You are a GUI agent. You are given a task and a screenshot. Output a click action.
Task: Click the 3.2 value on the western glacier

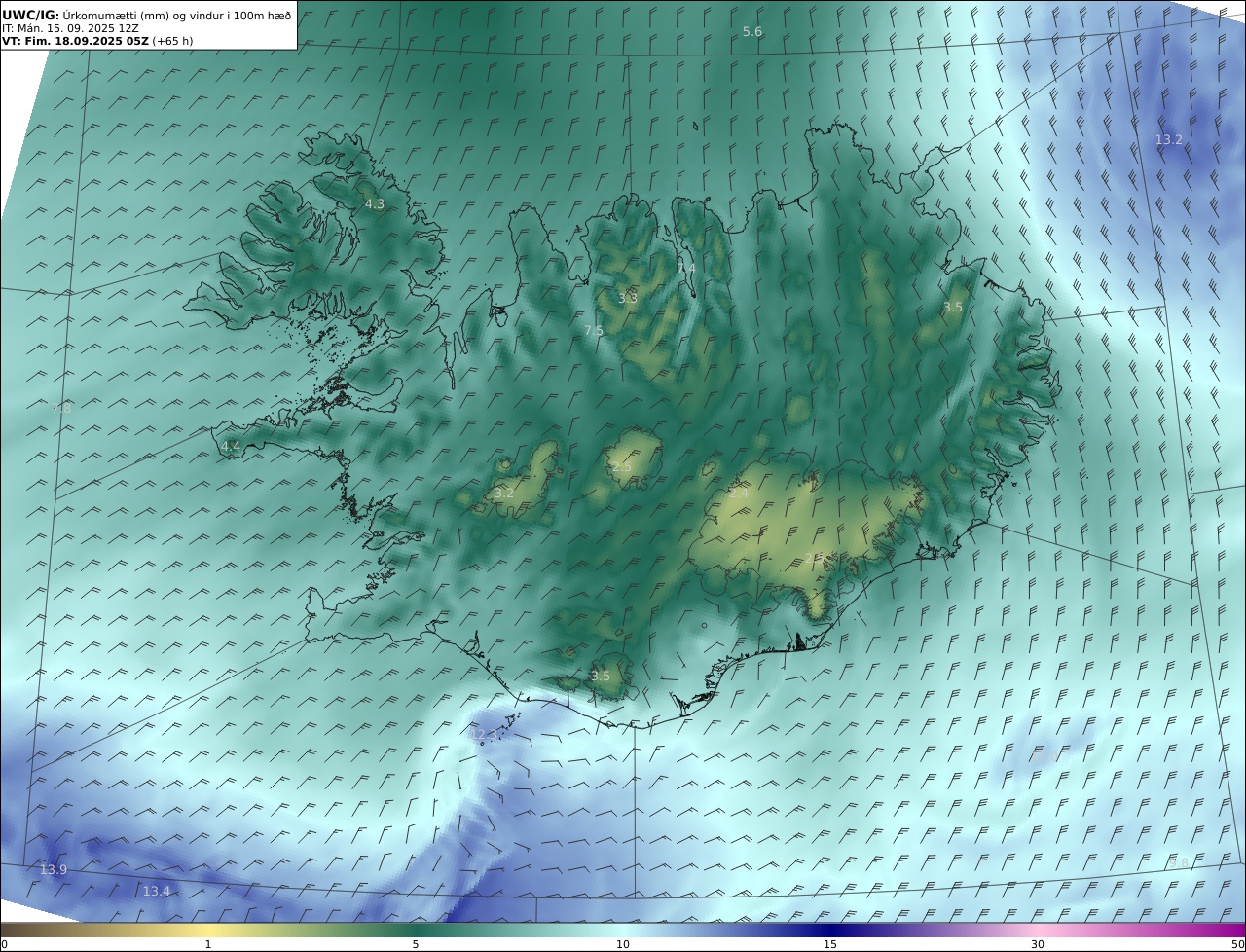pos(503,494)
